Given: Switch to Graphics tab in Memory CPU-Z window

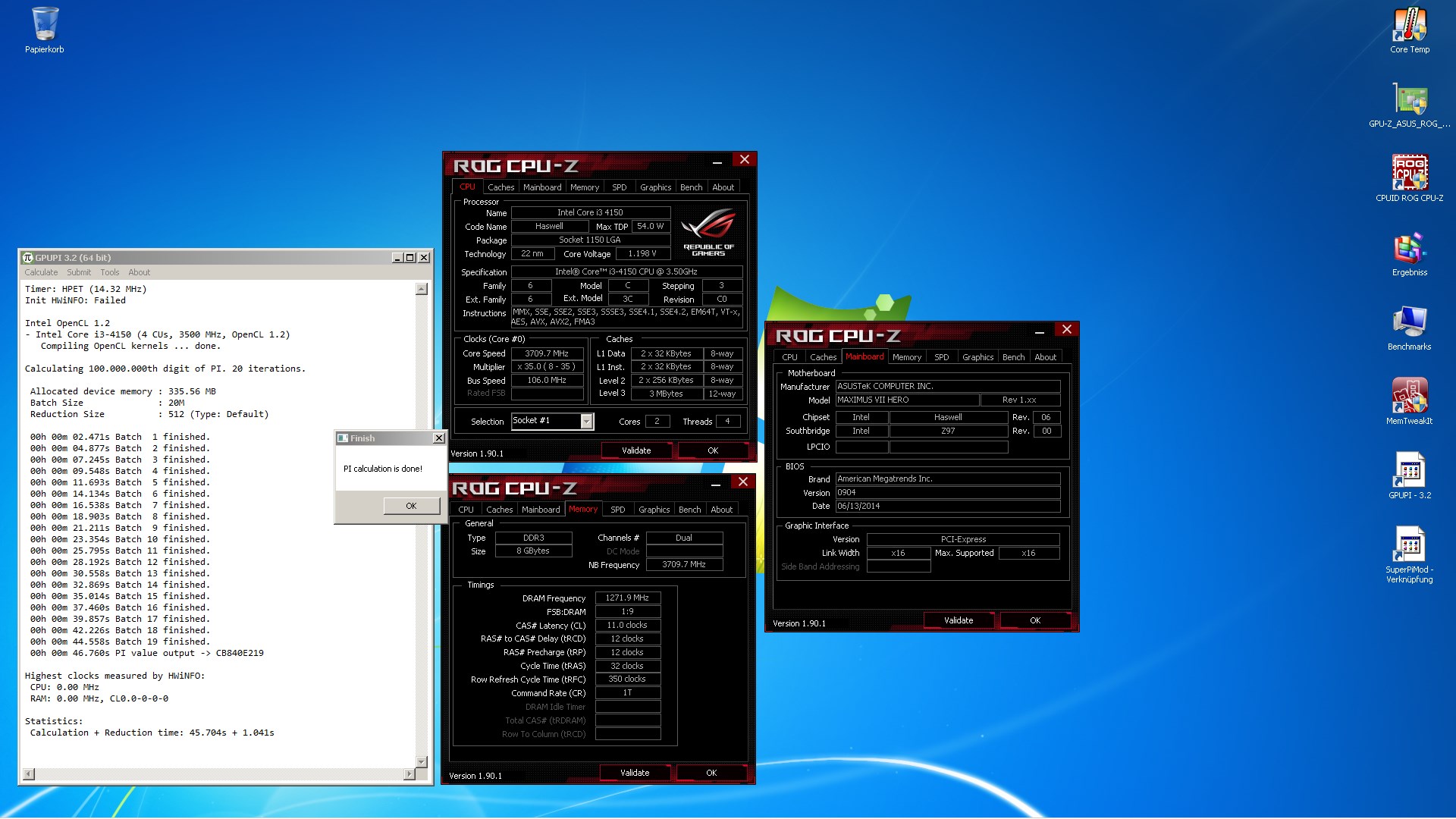Looking at the screenshot, I should point(654,510).
